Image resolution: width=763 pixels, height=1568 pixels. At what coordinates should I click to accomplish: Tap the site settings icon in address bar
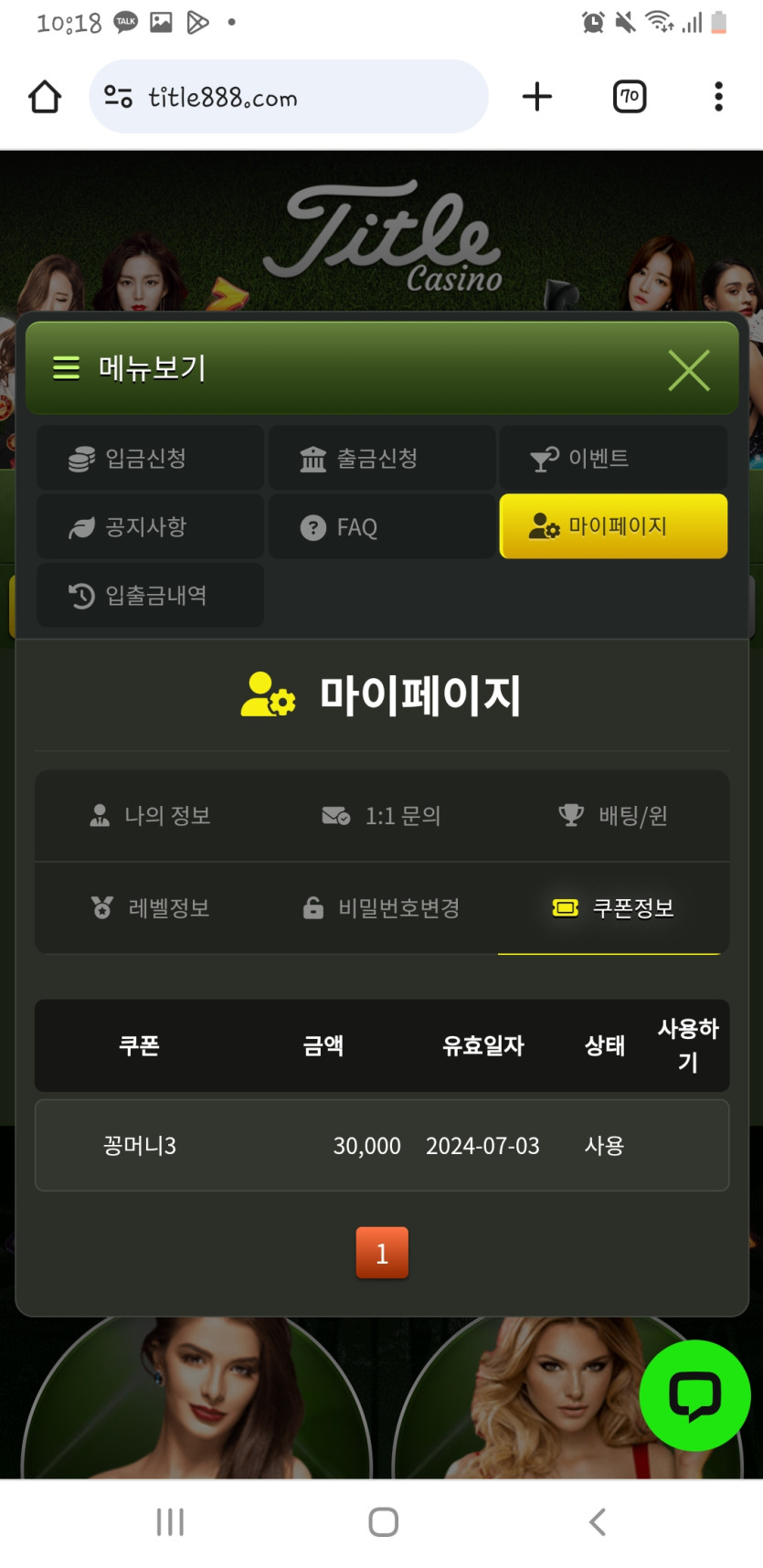click(118, 97)
